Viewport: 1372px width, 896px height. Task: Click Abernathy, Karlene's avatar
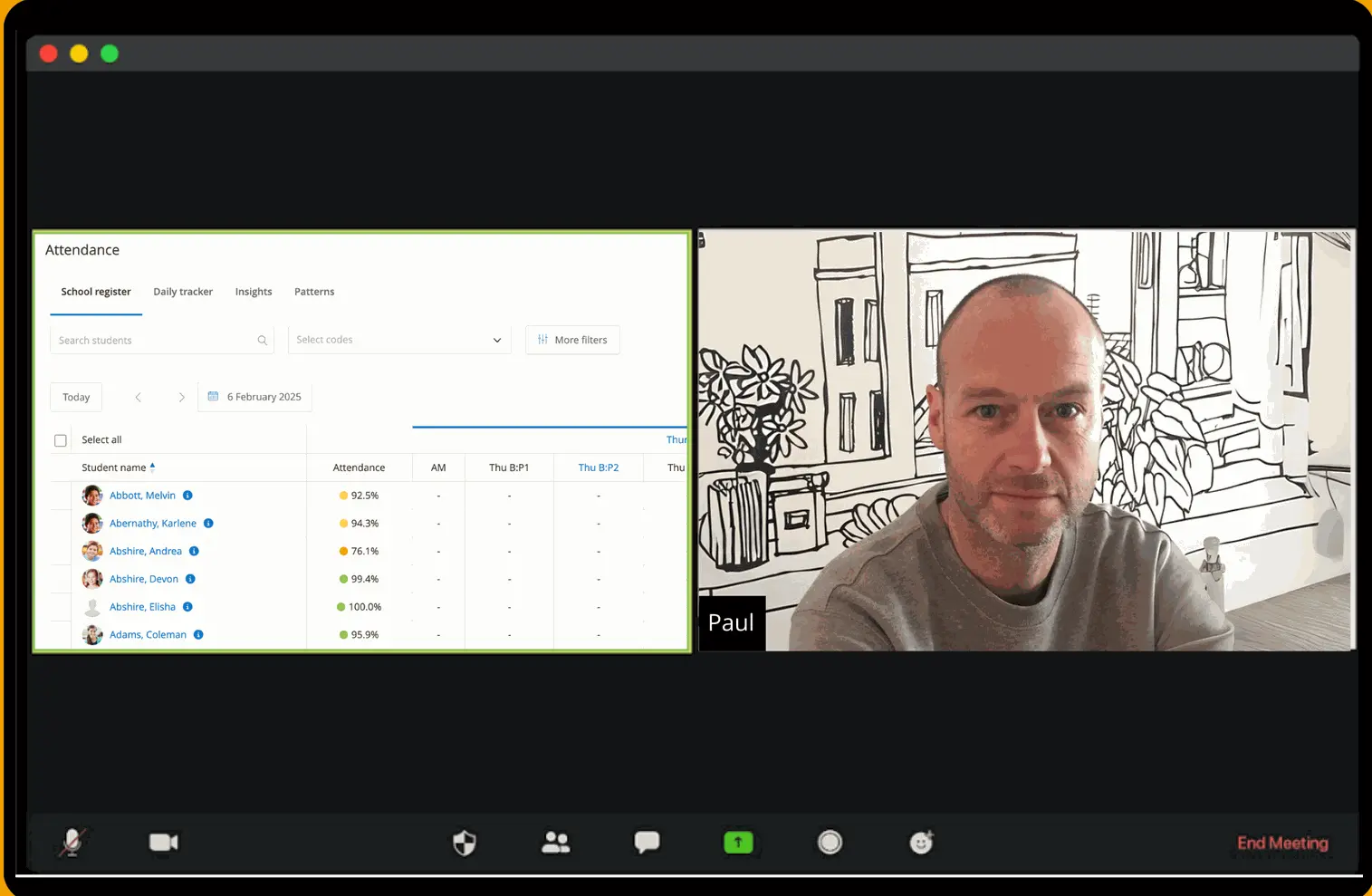point(92,524)
